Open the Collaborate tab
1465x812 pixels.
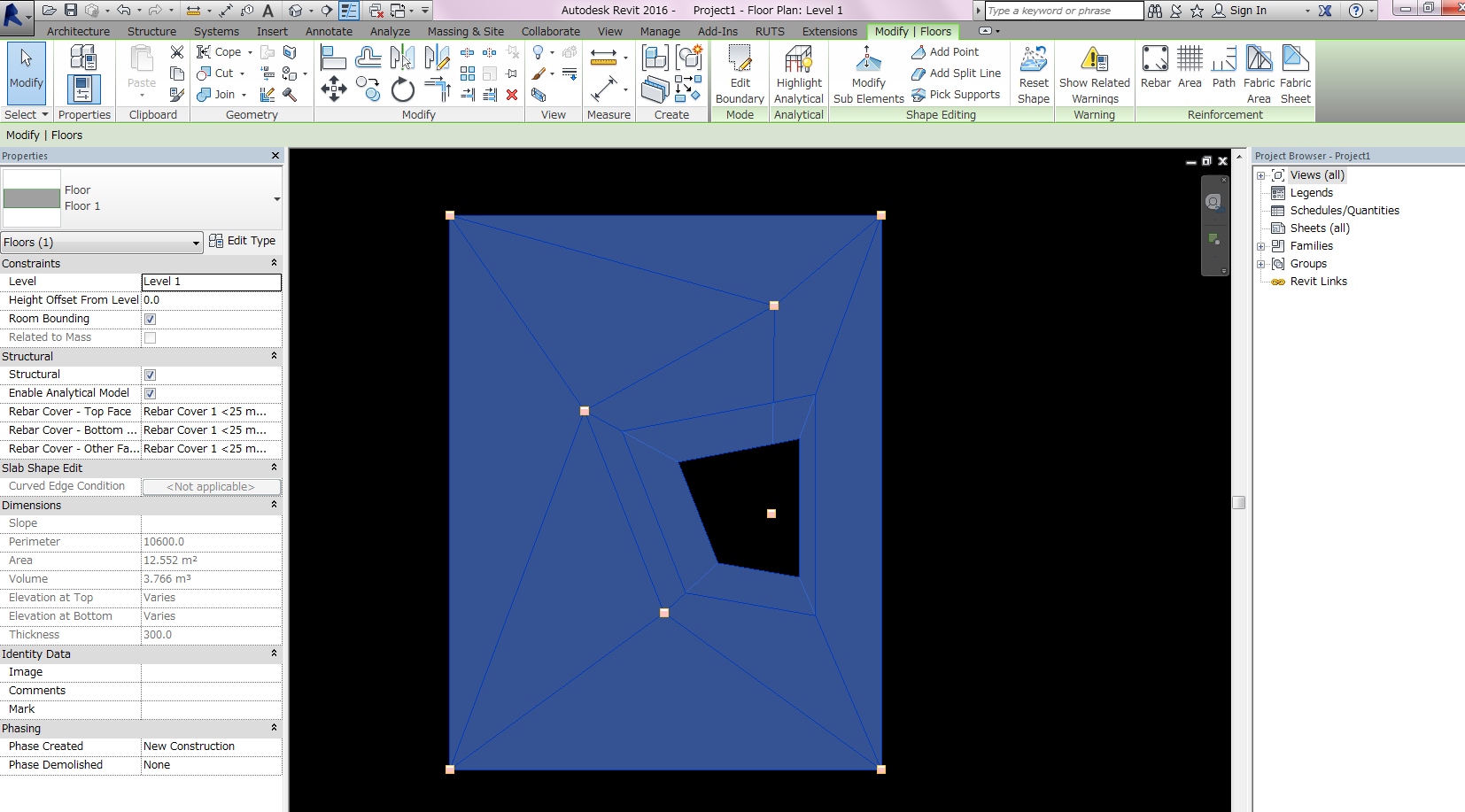550,31
